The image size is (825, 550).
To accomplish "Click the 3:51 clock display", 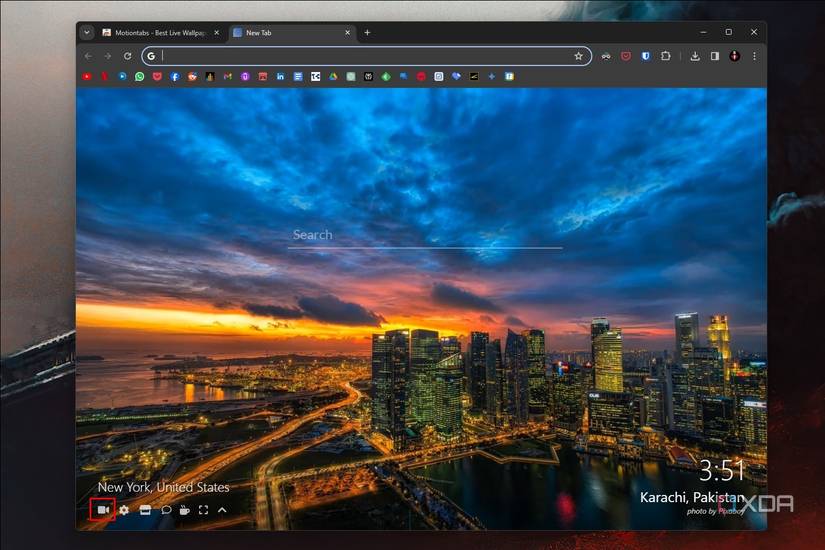I will (721, 471).
